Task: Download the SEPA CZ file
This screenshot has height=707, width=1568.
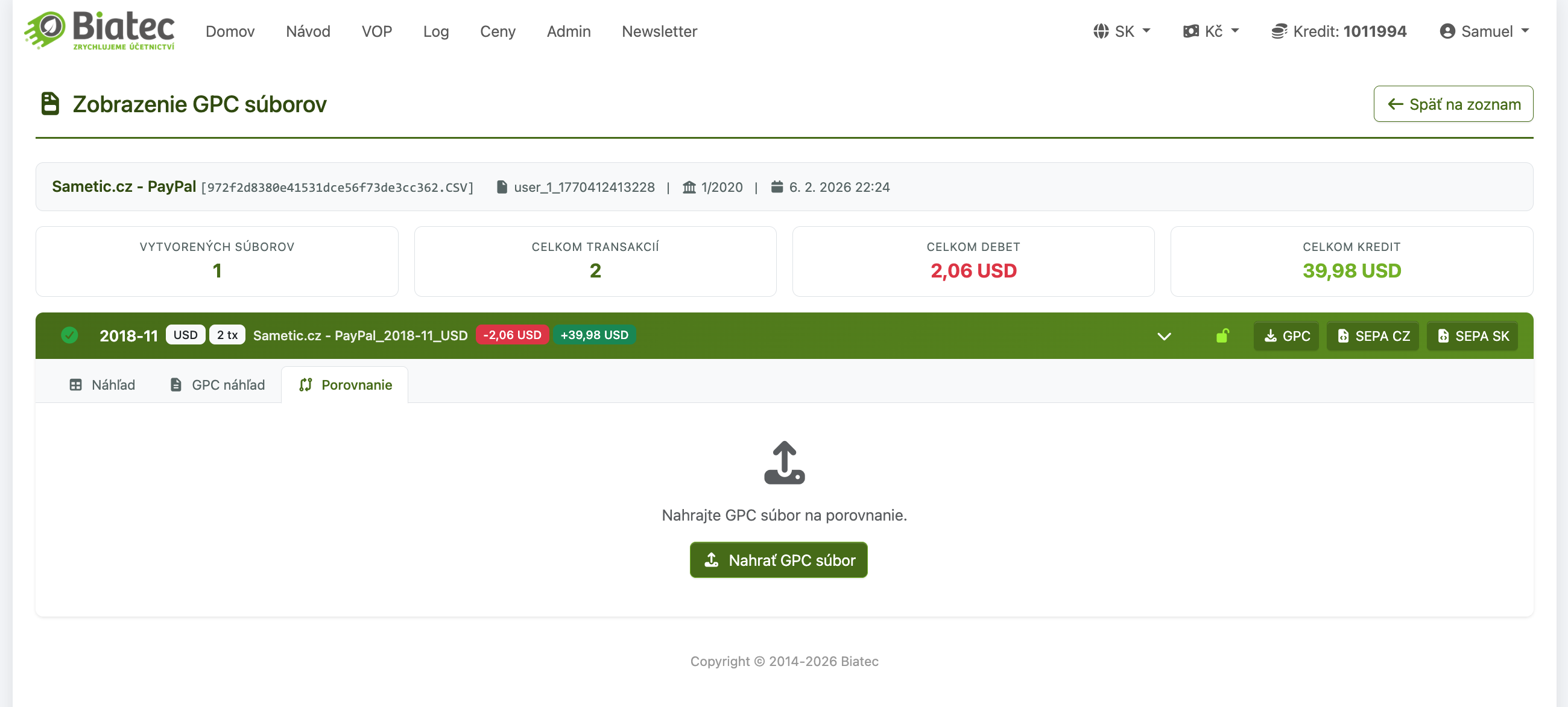Action: (1373, 336)
